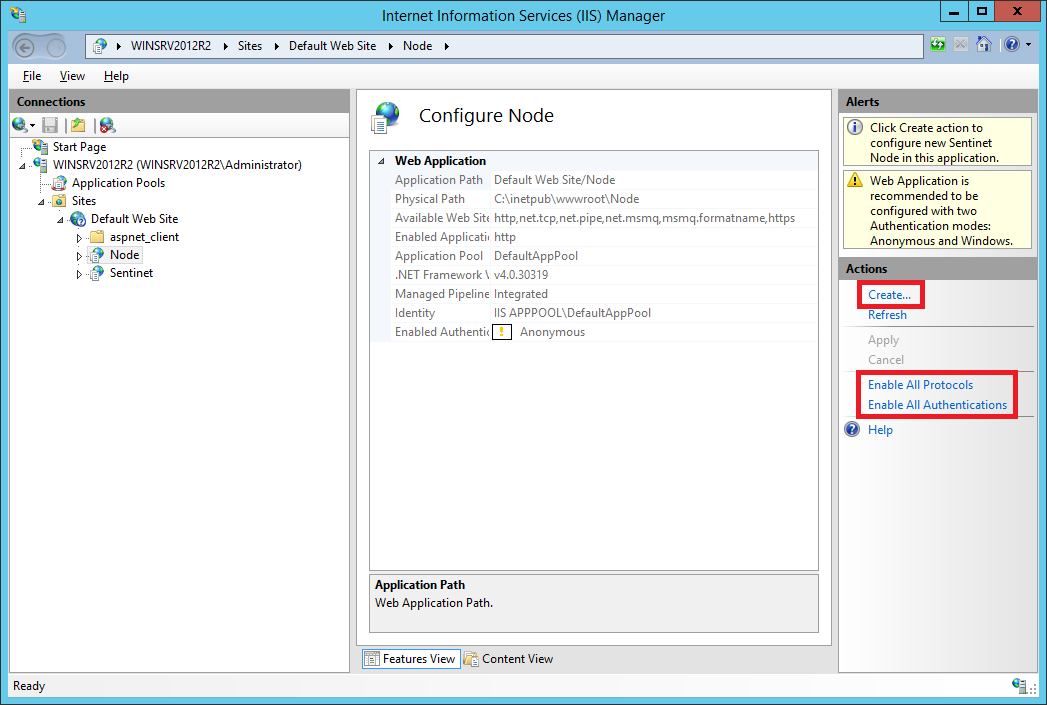This screenshot has height=705, width=1047.
Task: Click the Application Pools icon
Action: click(59, 183)
